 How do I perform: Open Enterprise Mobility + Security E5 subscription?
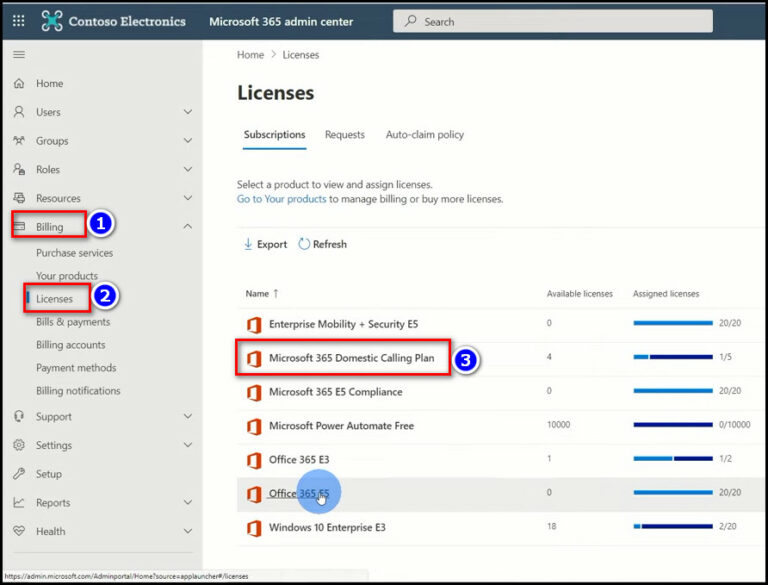coord(343,324)
